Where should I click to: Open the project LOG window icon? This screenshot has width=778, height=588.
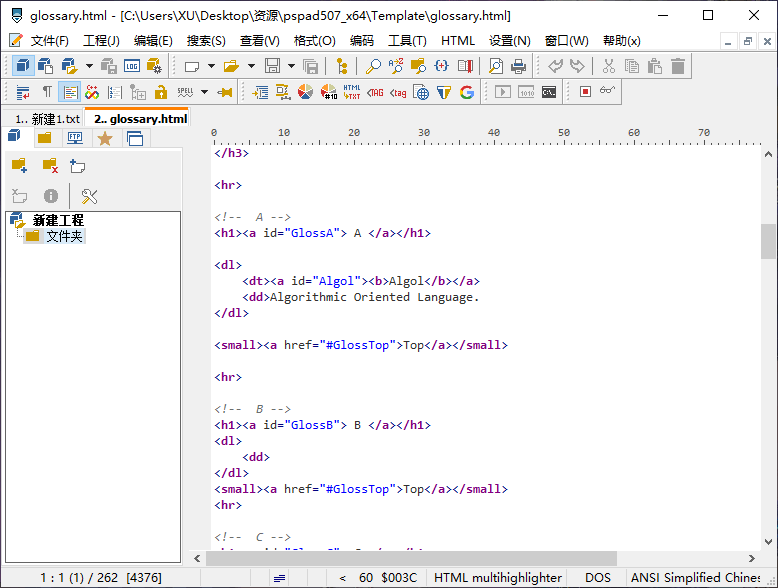pos(131,65)
